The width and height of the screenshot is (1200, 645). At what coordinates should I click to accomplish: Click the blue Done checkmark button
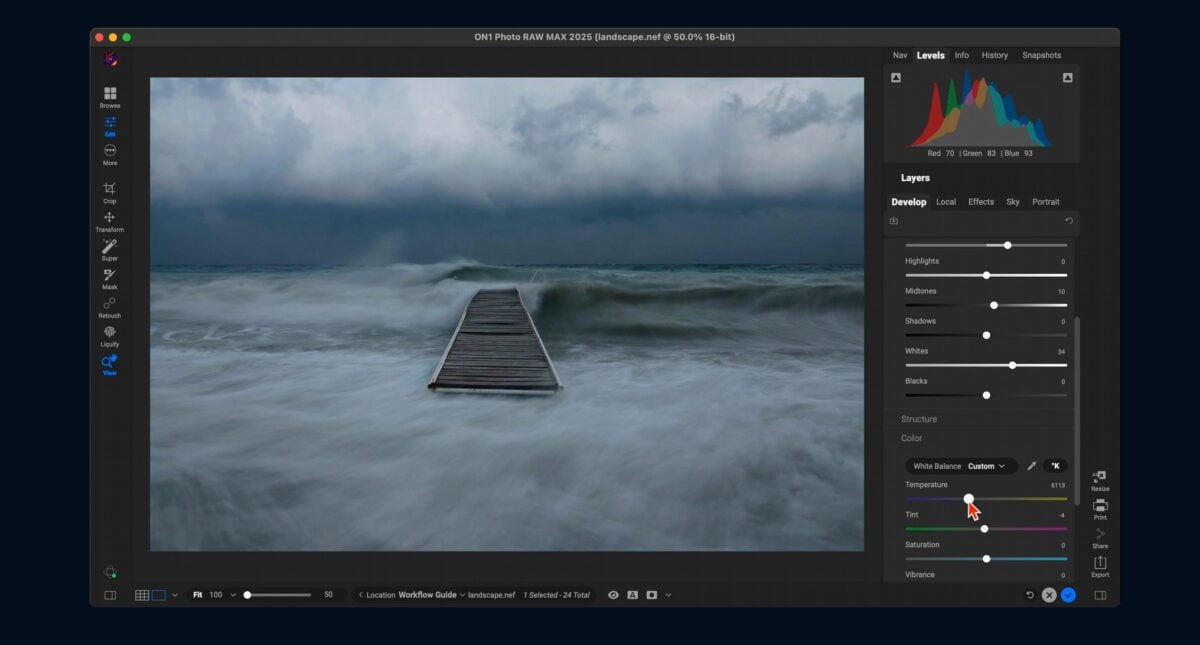coord(1068,595)
